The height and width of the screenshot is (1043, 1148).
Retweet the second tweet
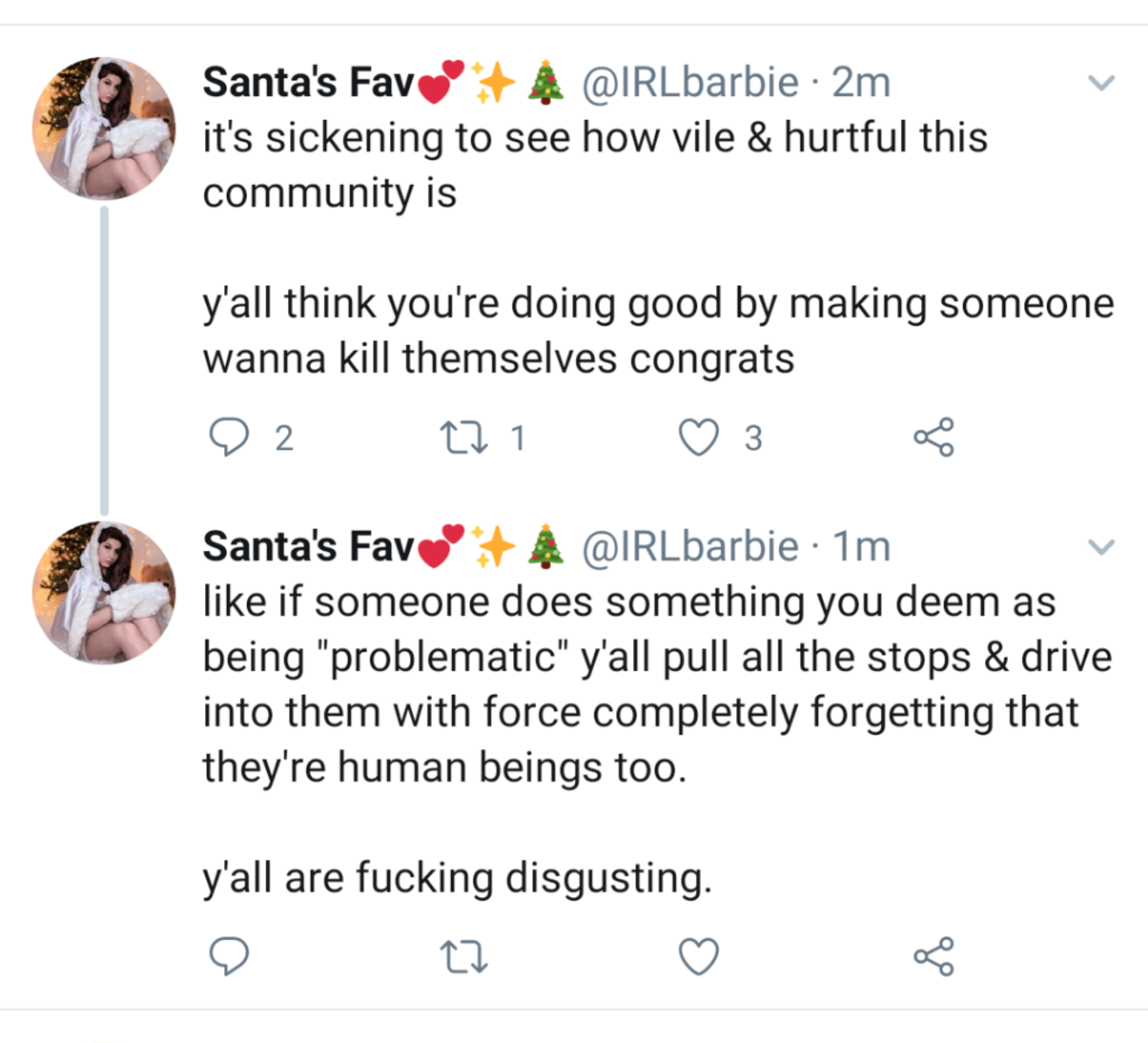pyautogui.click(x=464, y=956)
